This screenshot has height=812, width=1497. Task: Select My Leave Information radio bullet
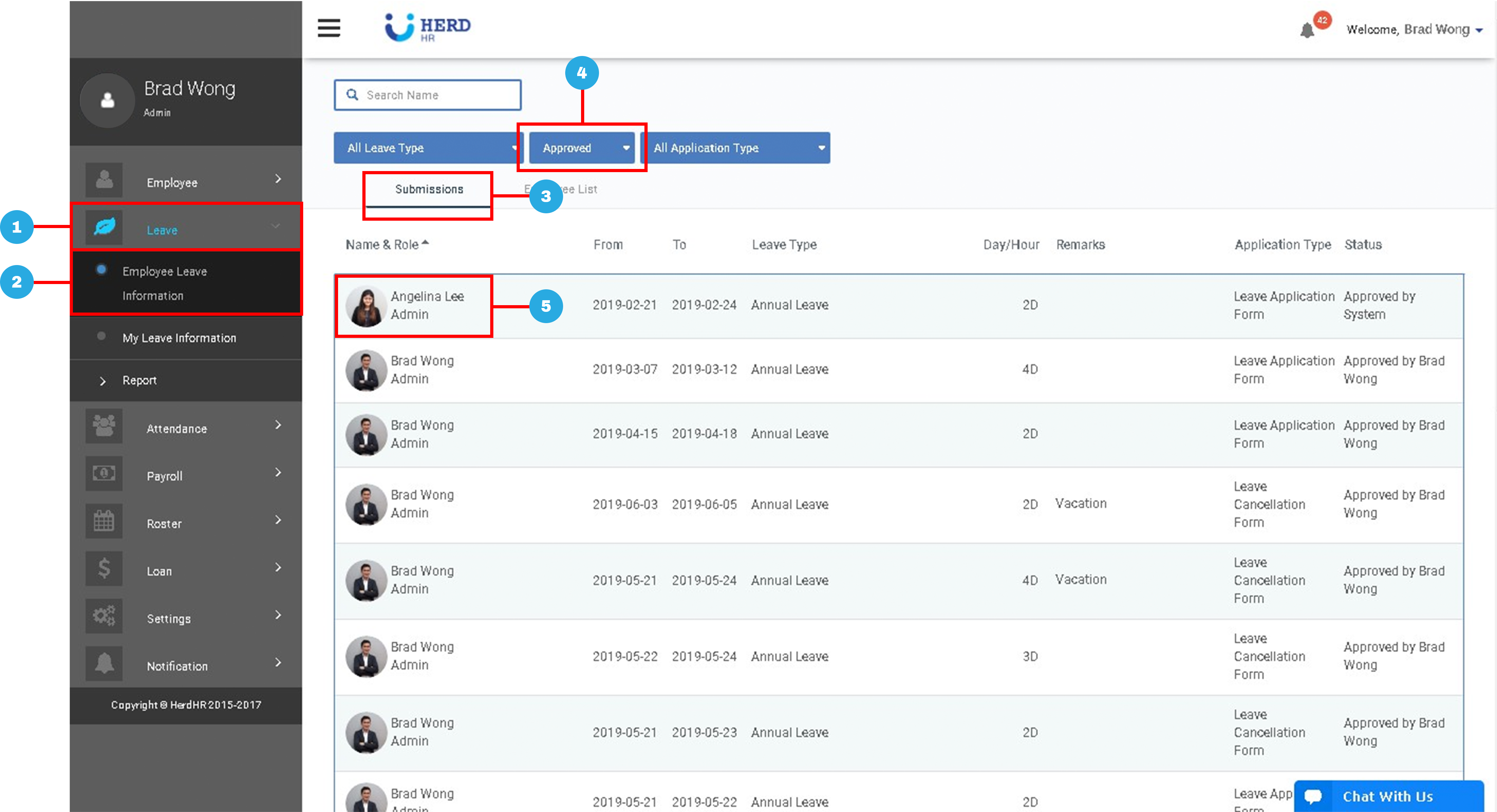click(x=101, y=336)
